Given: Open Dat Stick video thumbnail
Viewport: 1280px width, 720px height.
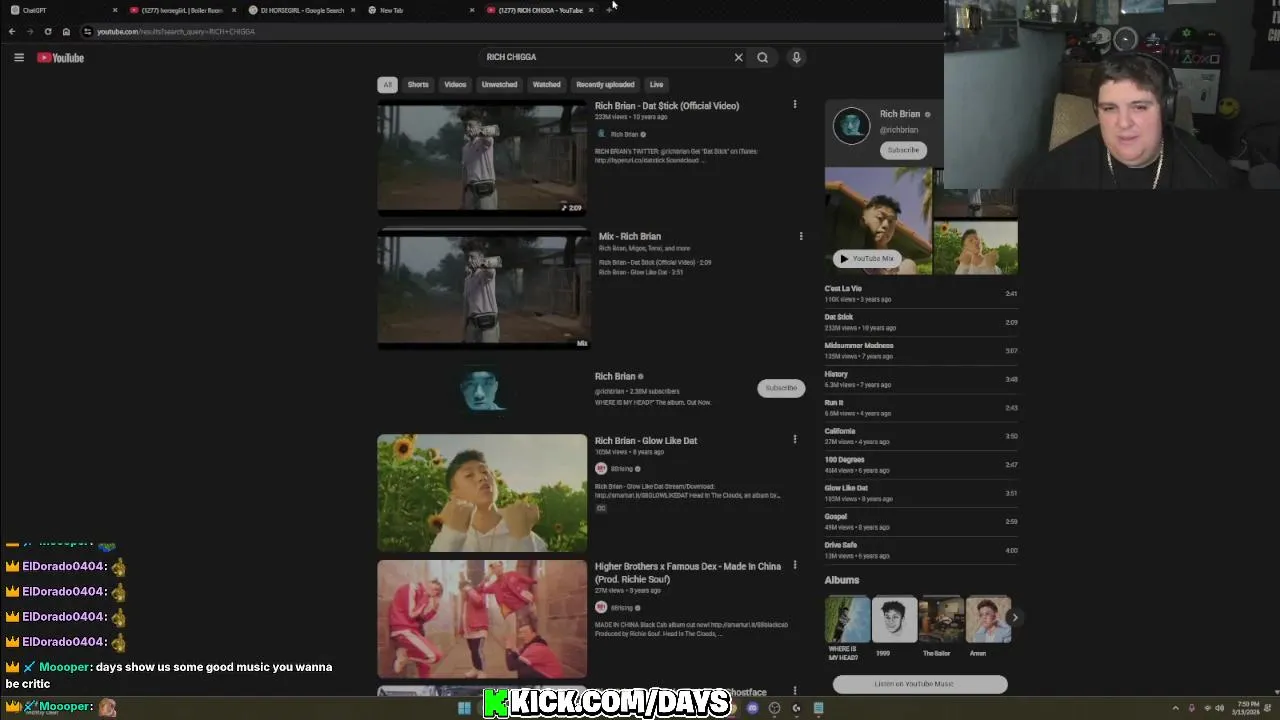Looking at the screenshot, I should coord(482,157).
